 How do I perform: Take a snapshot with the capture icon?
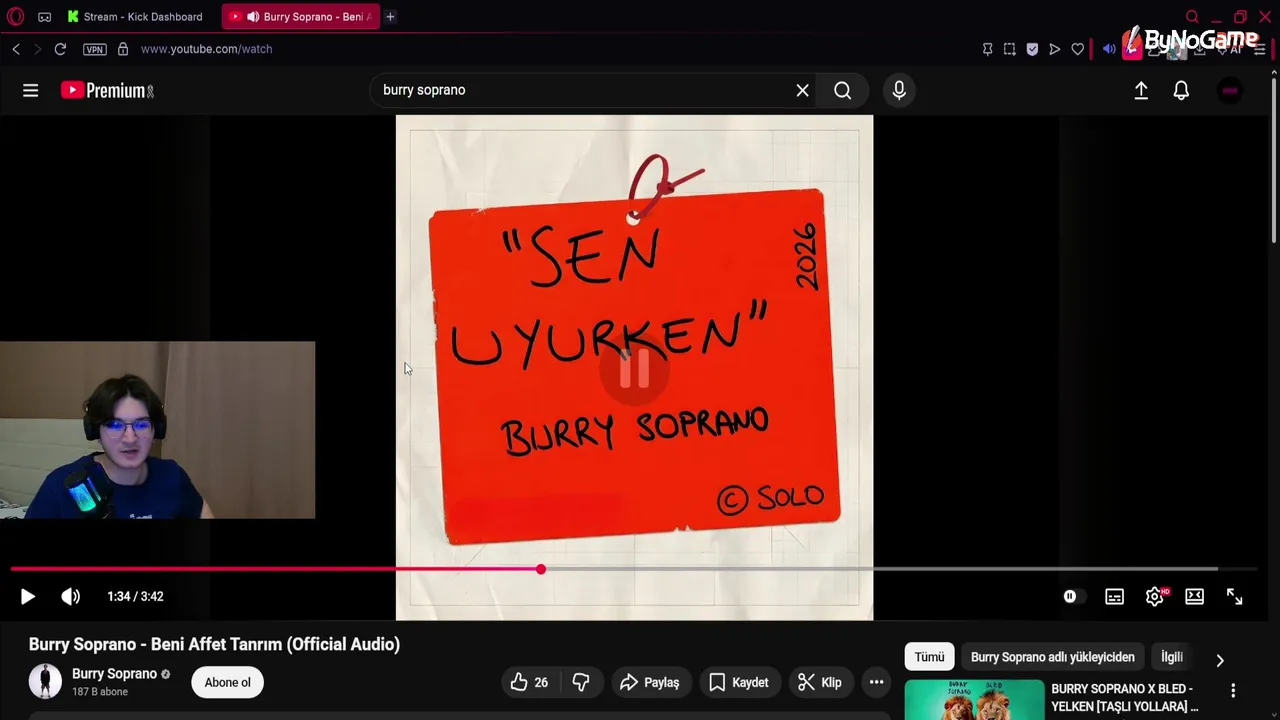[x=1010, y=49]
